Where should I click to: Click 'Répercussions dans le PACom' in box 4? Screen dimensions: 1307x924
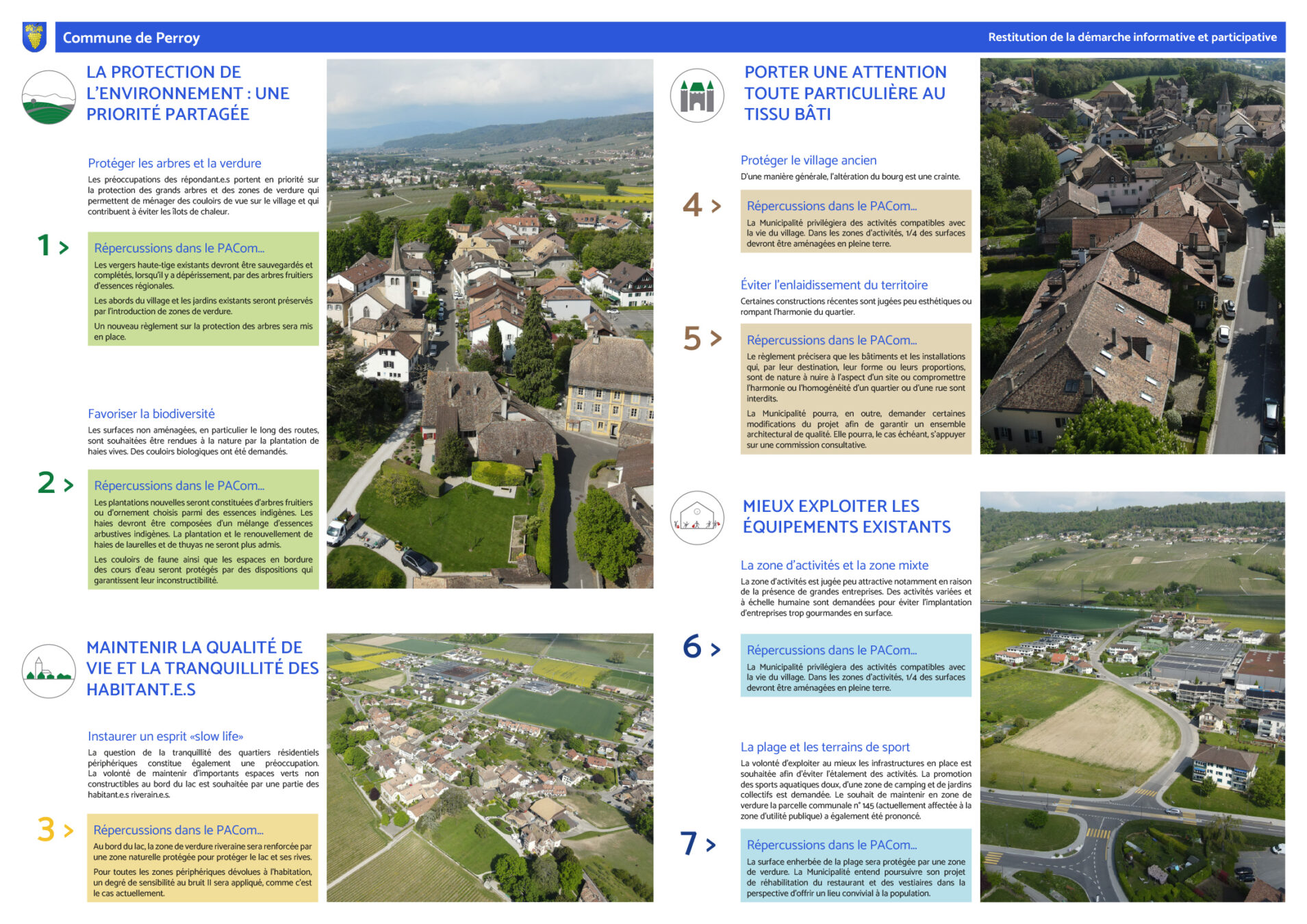tap(832, 205)
